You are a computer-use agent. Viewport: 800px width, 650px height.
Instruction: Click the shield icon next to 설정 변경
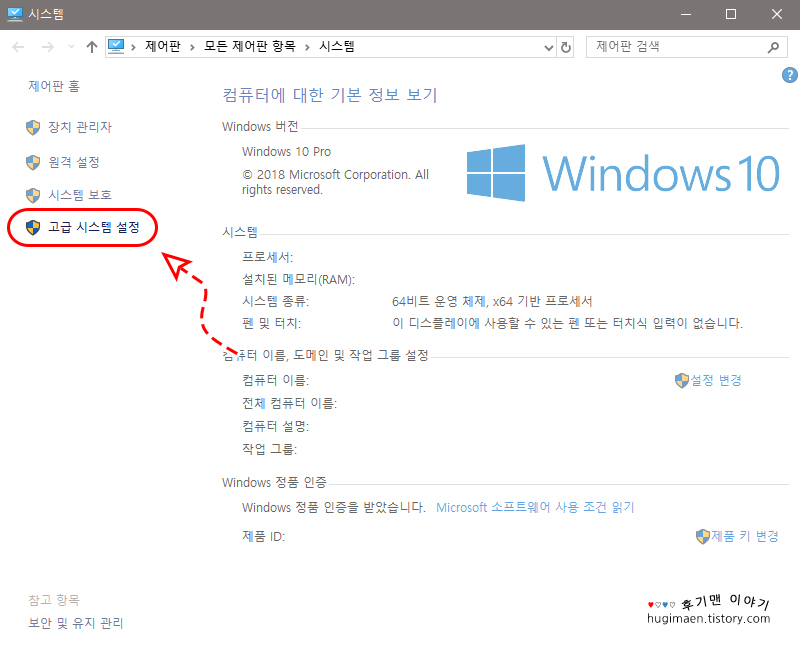tap(682, 381)
